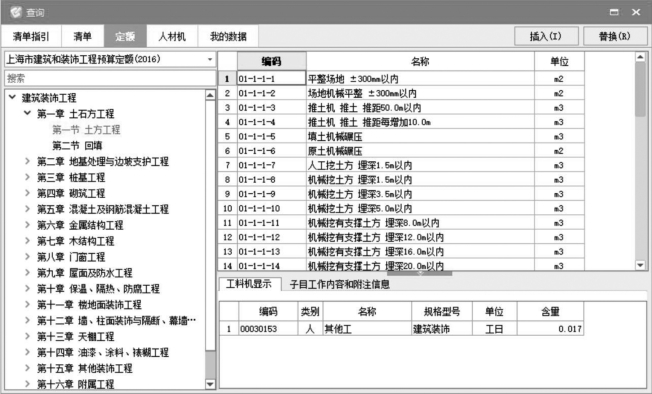Collapse the 第一章 土石方工程 node

(x=27, y=113)
